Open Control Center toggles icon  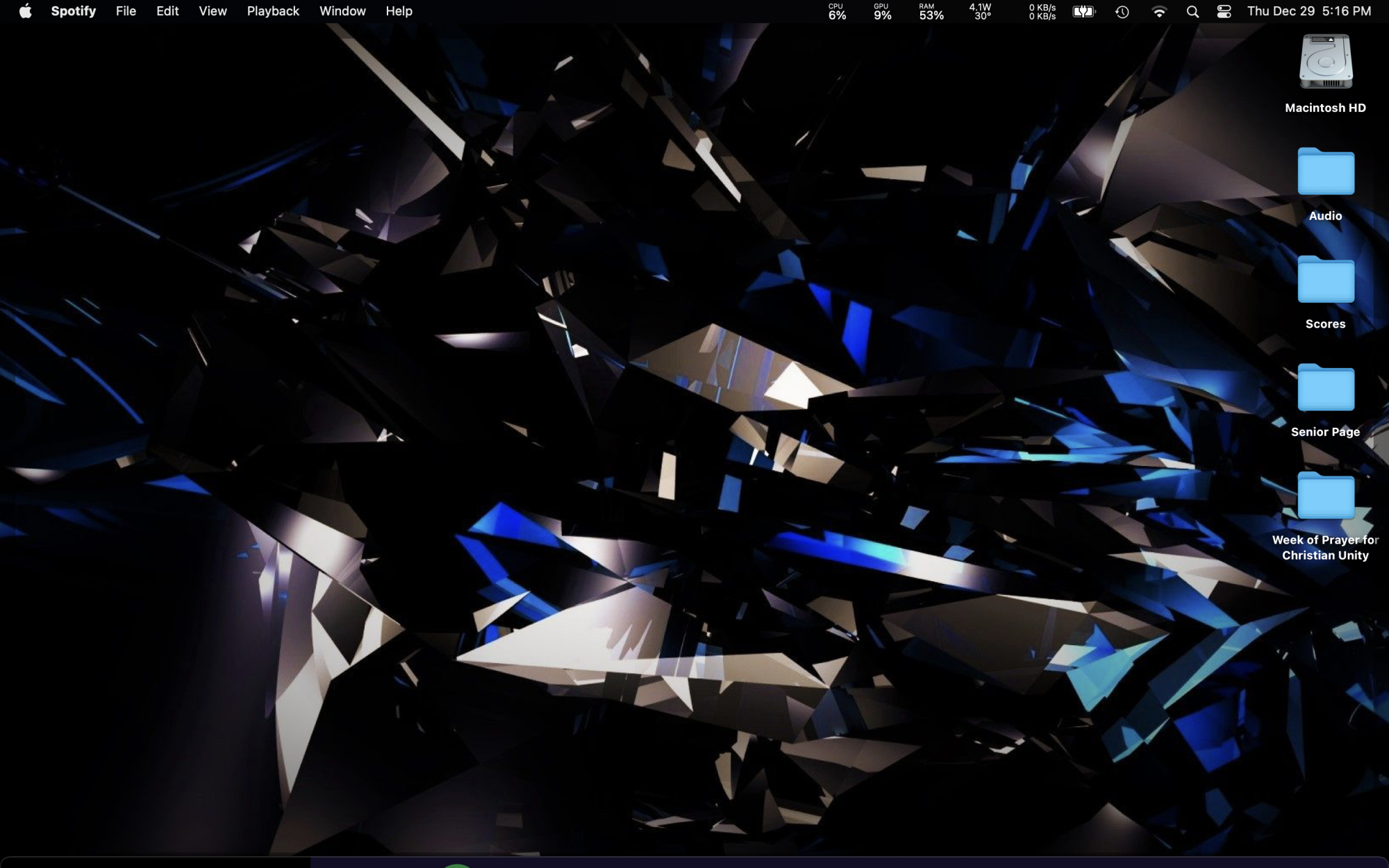coord(1224,12)
